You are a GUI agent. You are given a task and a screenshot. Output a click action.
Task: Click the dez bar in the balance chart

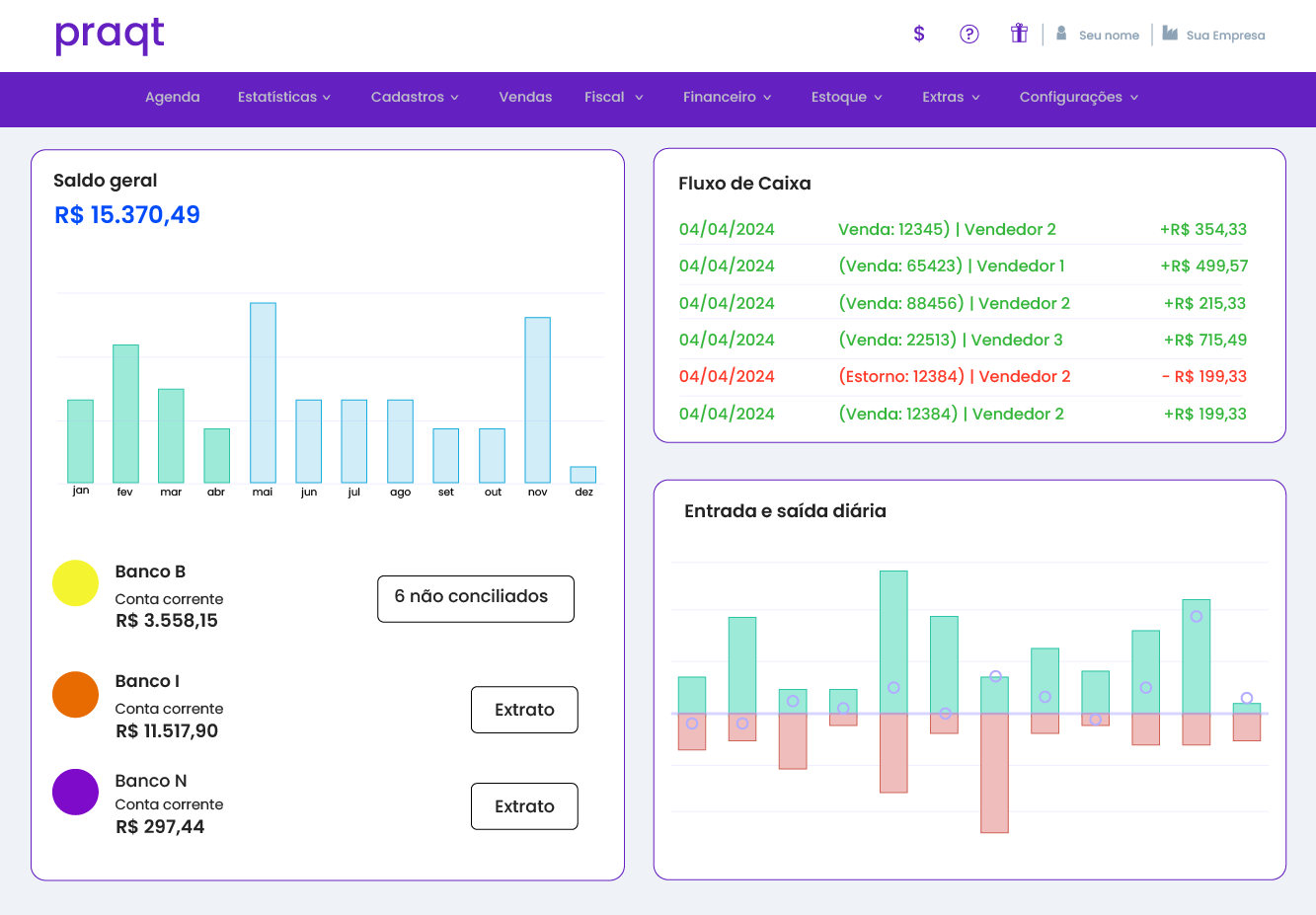[x=583, y=475]
